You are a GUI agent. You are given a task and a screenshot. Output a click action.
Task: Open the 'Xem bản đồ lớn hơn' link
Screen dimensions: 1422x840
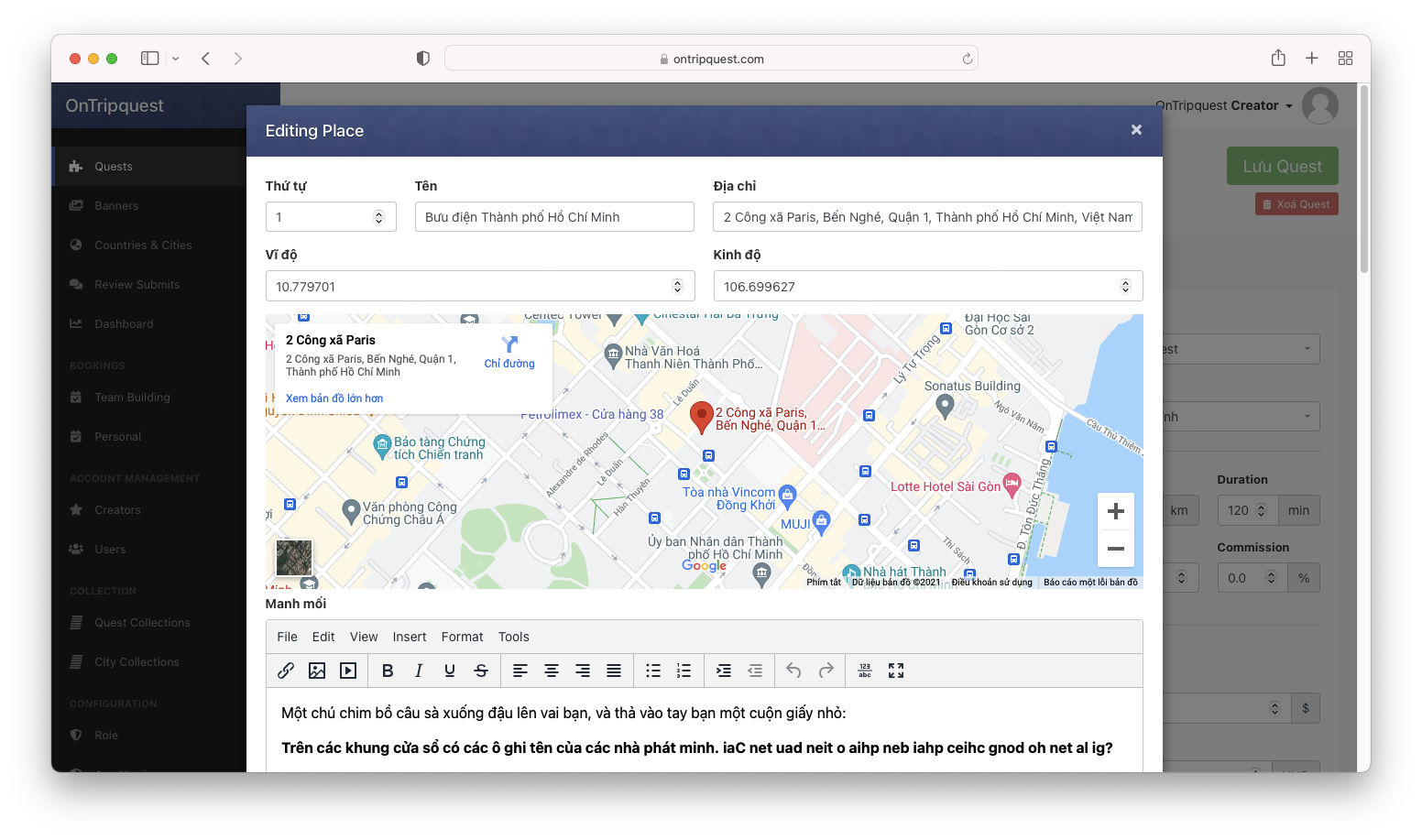pos(334,398)
